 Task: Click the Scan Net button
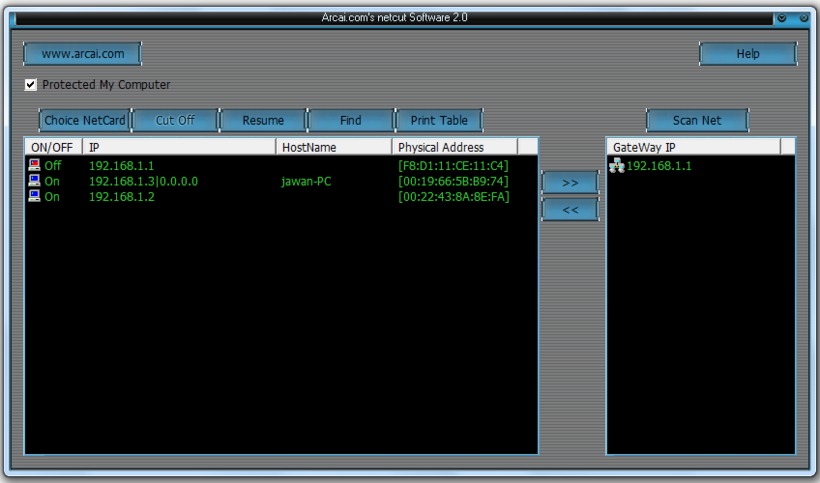(x=697, y=120)
